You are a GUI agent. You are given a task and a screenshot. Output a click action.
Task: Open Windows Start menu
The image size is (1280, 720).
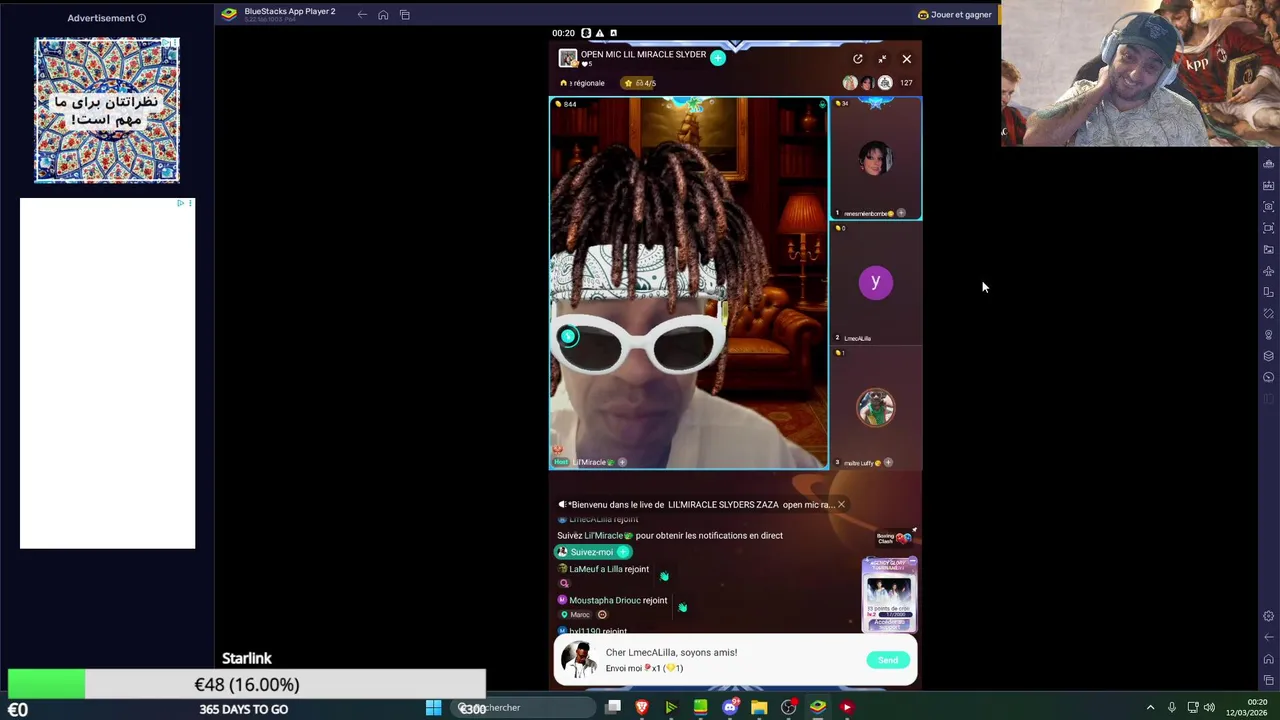coord(434,708)
